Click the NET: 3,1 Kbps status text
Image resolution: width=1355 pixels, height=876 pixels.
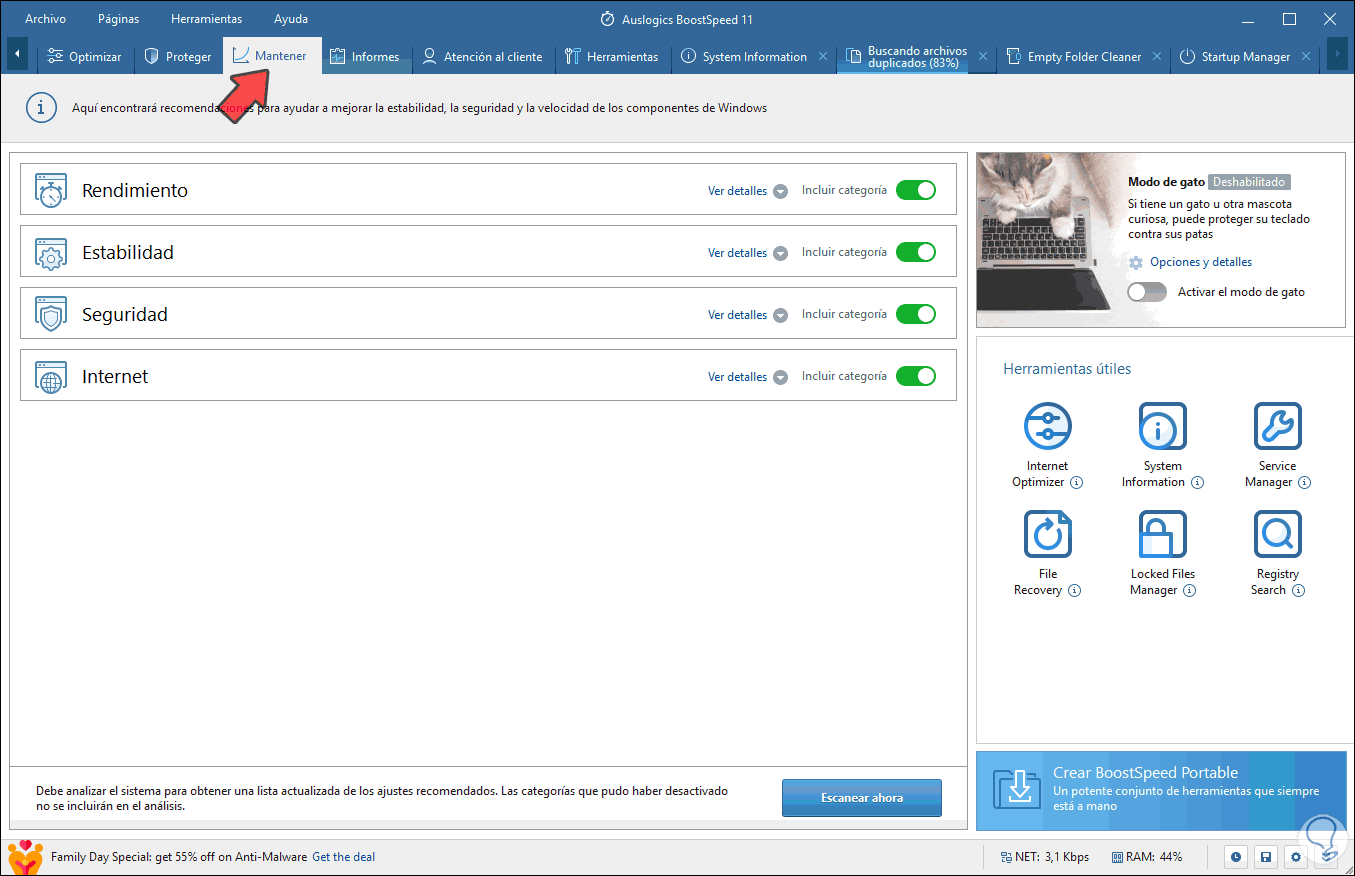point(1053,857)
